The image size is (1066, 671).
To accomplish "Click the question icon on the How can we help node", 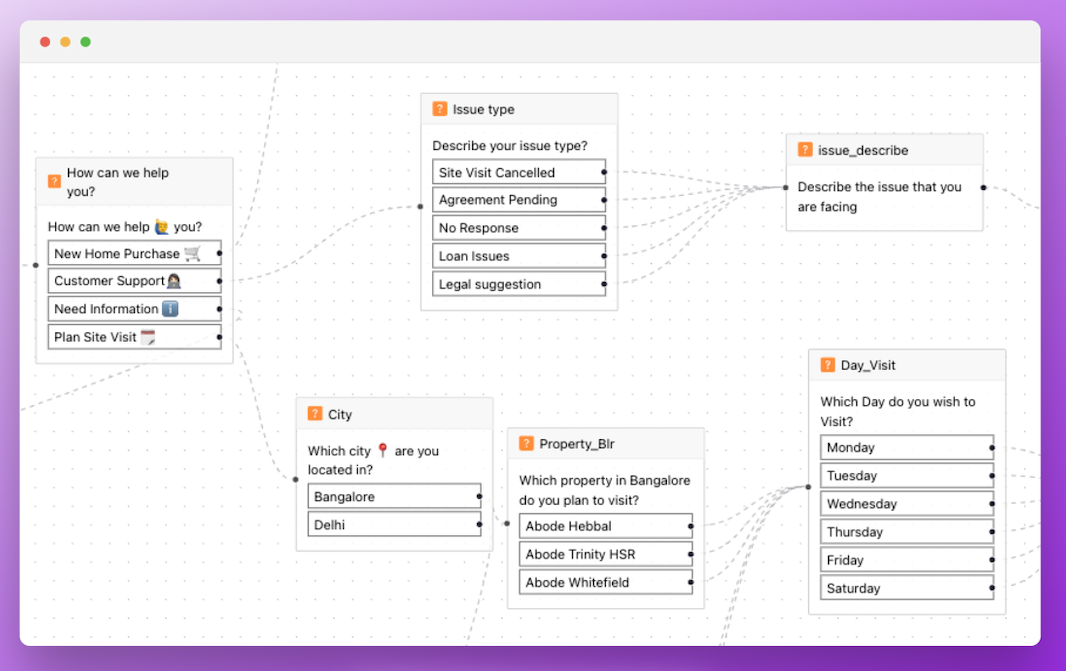I will [54, 181].
